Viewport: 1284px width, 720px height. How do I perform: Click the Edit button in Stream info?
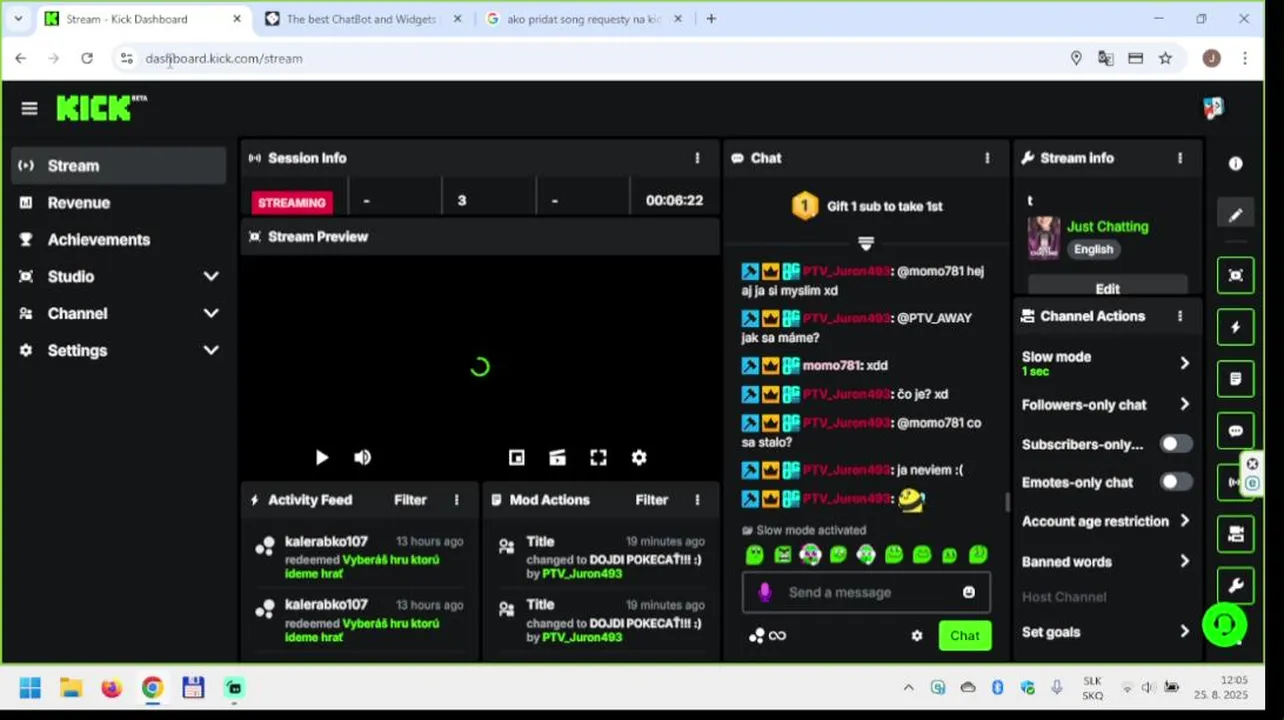coord(1108,288)
